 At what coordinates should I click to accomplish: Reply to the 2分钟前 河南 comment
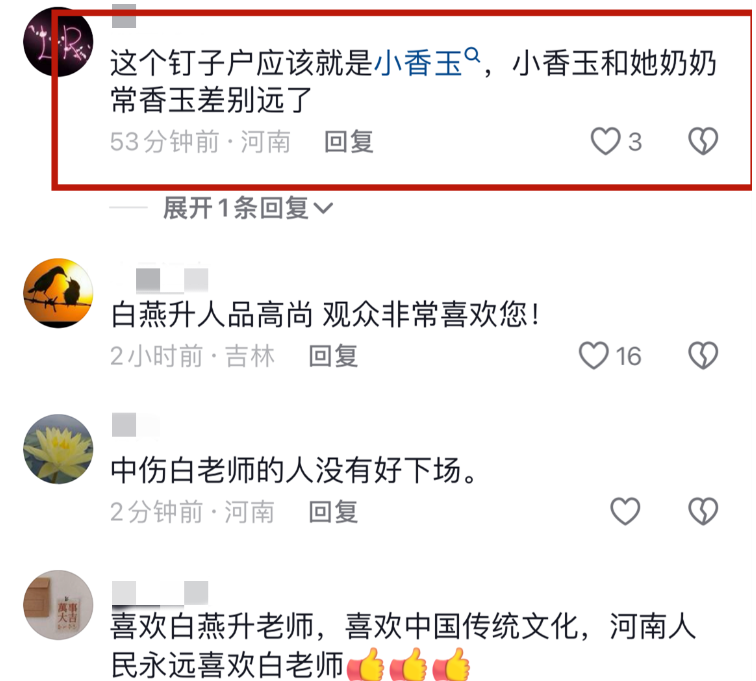click(334, 512)
